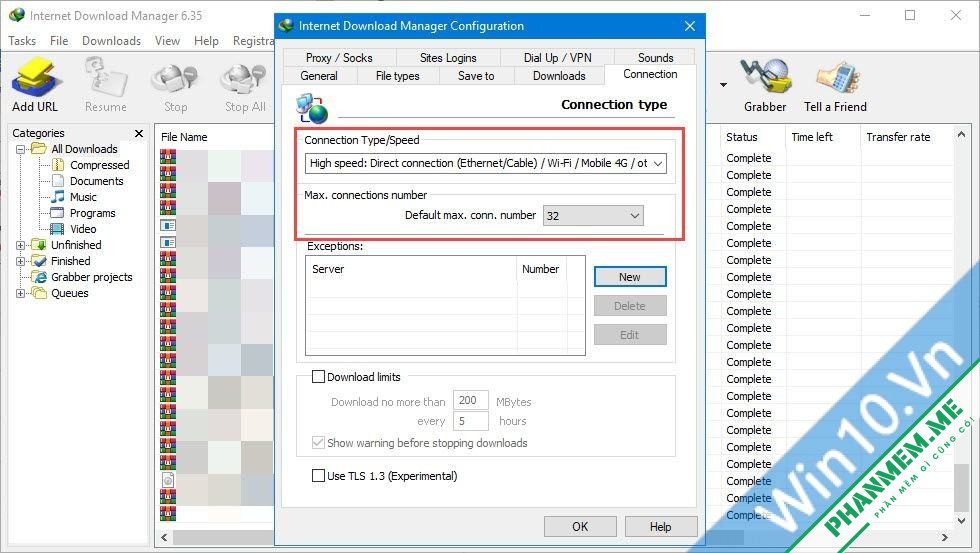Switch to Downloads tab
The height and width of the screenshot is (553, 980).
559,76
